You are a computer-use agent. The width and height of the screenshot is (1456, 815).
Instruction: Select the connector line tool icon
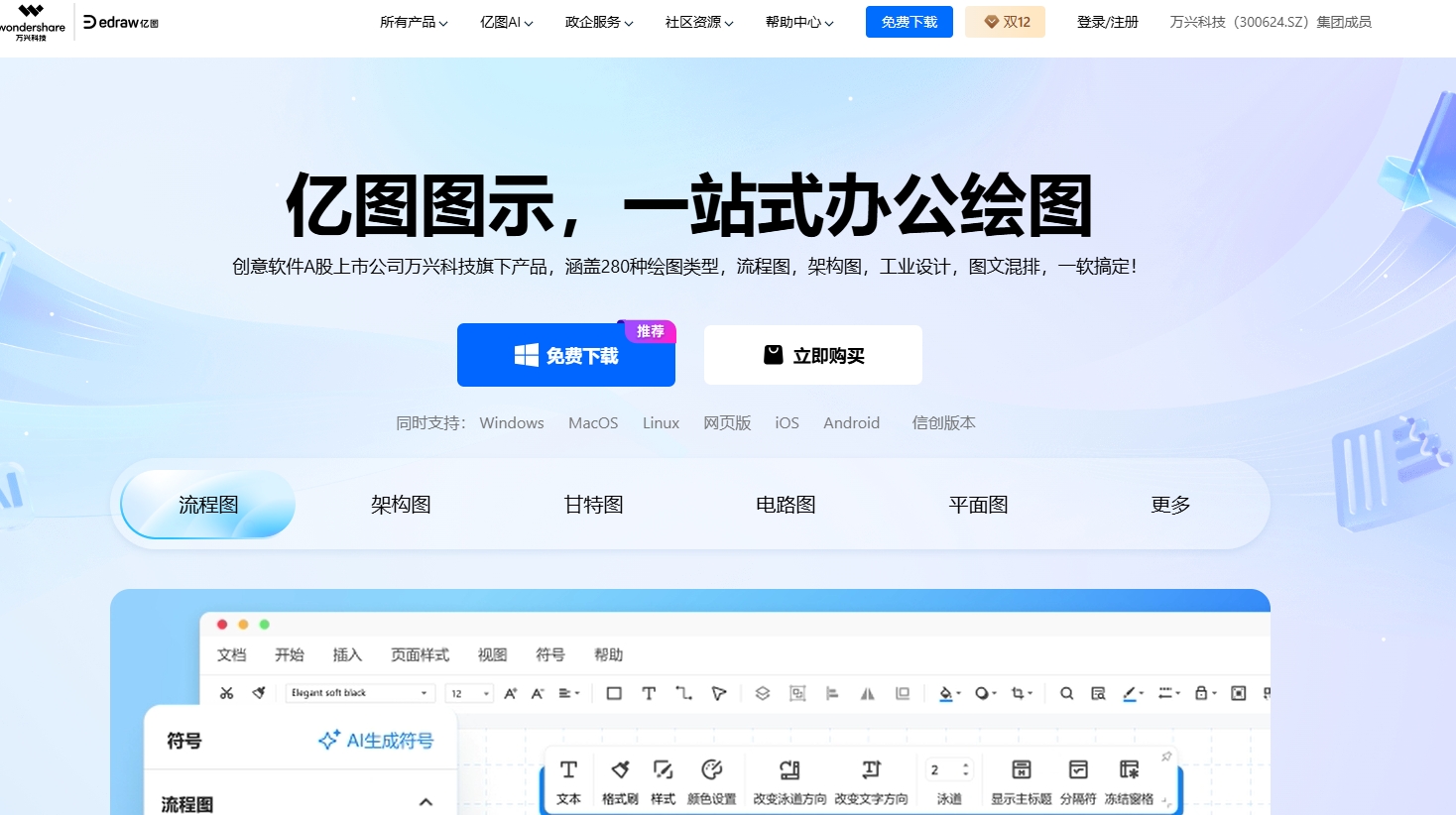tap(683, 693)
